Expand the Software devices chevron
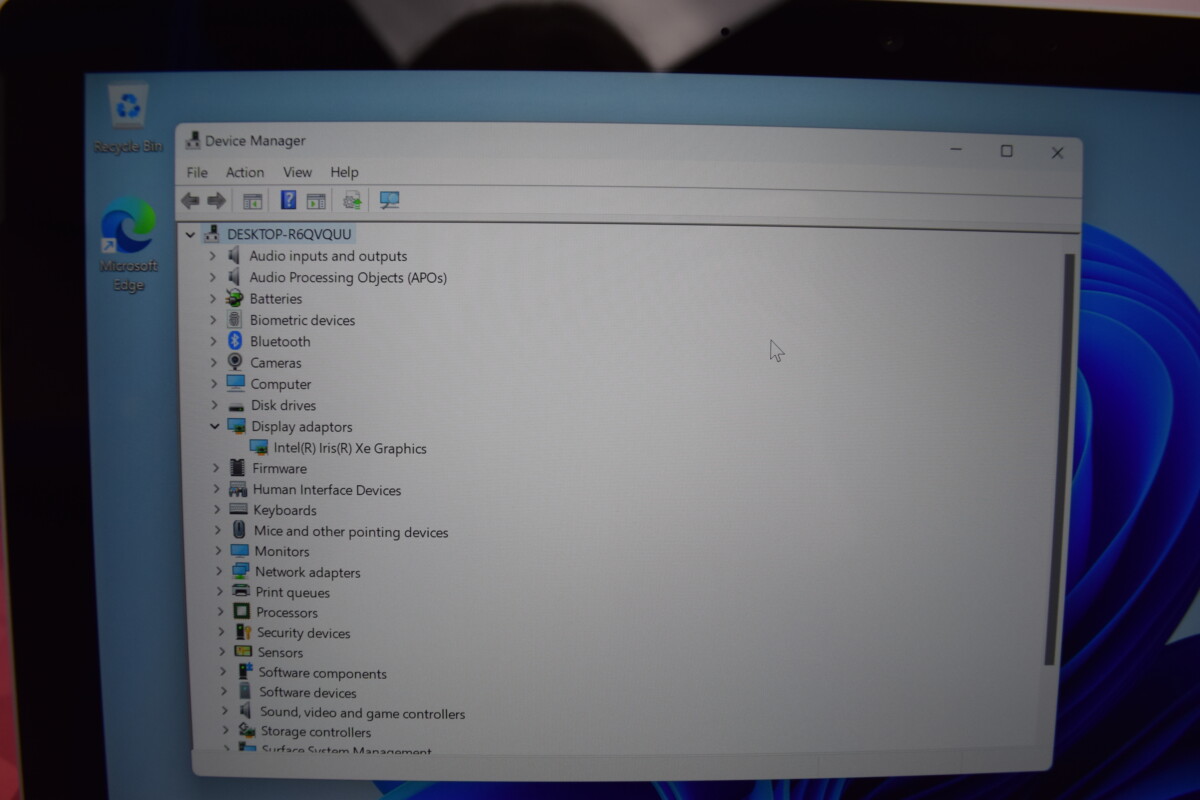The image size is (1200, 800). click(223, 691)
